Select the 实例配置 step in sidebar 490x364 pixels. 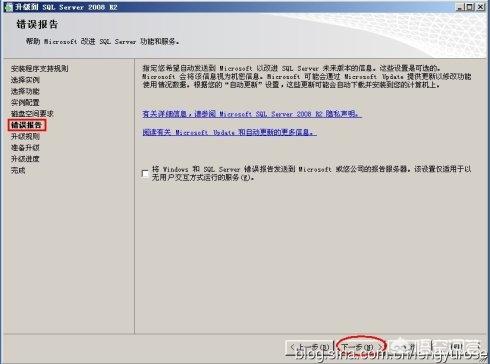pyautogui.click(x=25, y=103)
